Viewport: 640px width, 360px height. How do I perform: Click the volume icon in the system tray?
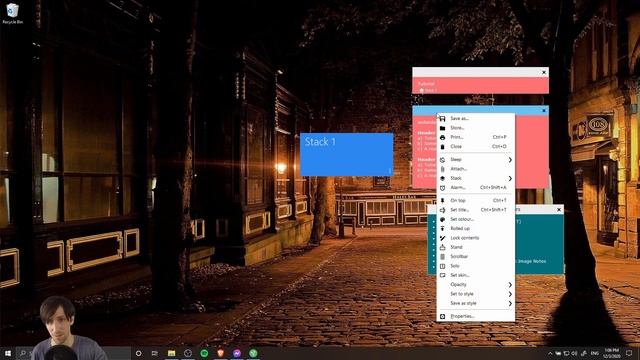coord(574,353)
